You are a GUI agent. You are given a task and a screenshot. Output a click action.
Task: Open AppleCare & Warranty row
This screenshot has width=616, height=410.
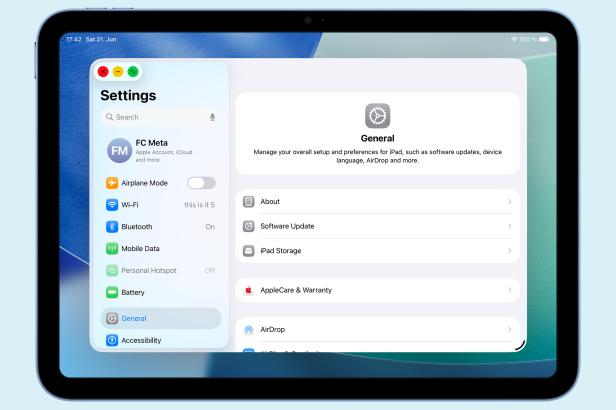(378, 290)
